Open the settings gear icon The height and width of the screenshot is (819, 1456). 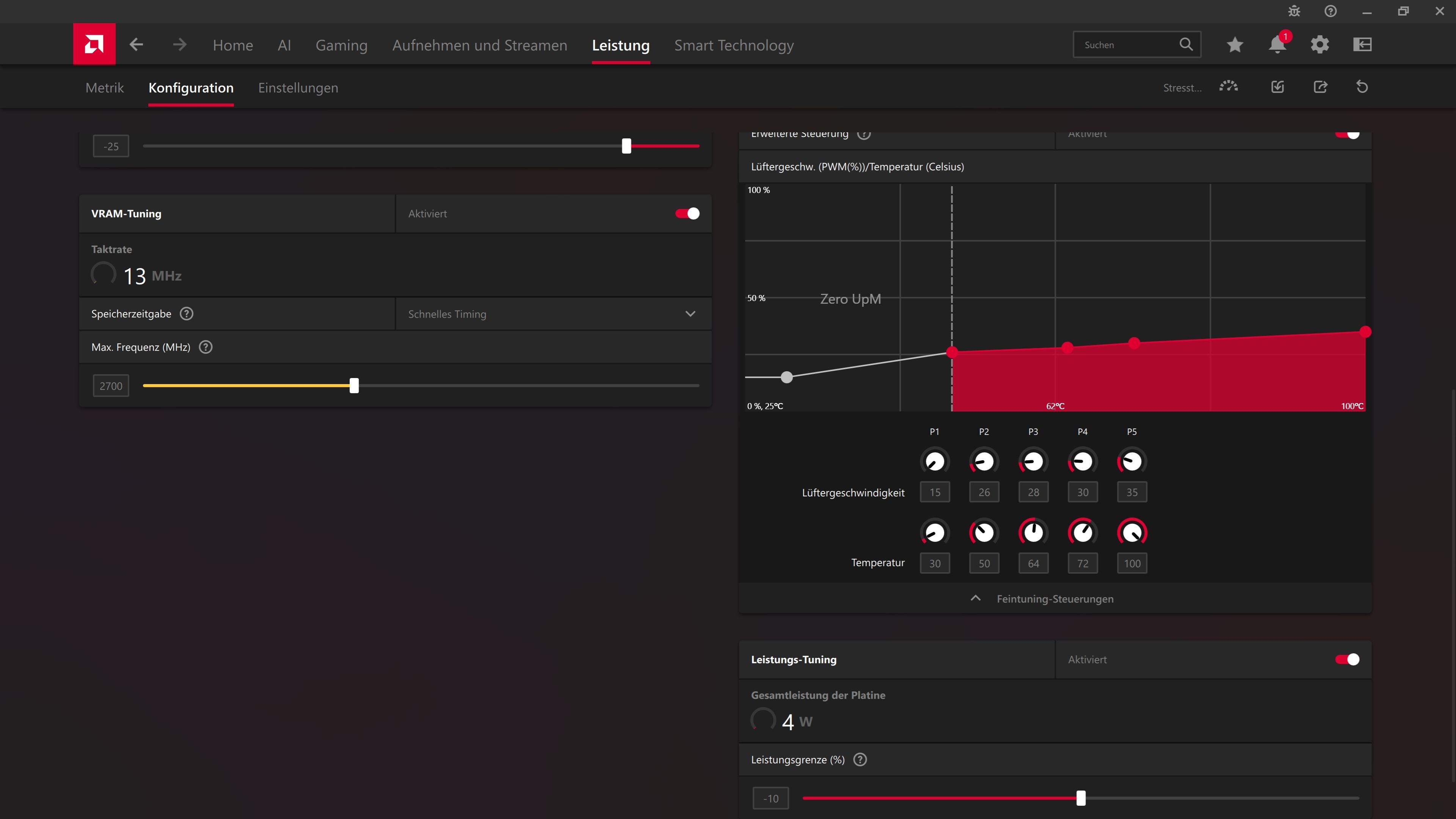[x=1319, y=45]
